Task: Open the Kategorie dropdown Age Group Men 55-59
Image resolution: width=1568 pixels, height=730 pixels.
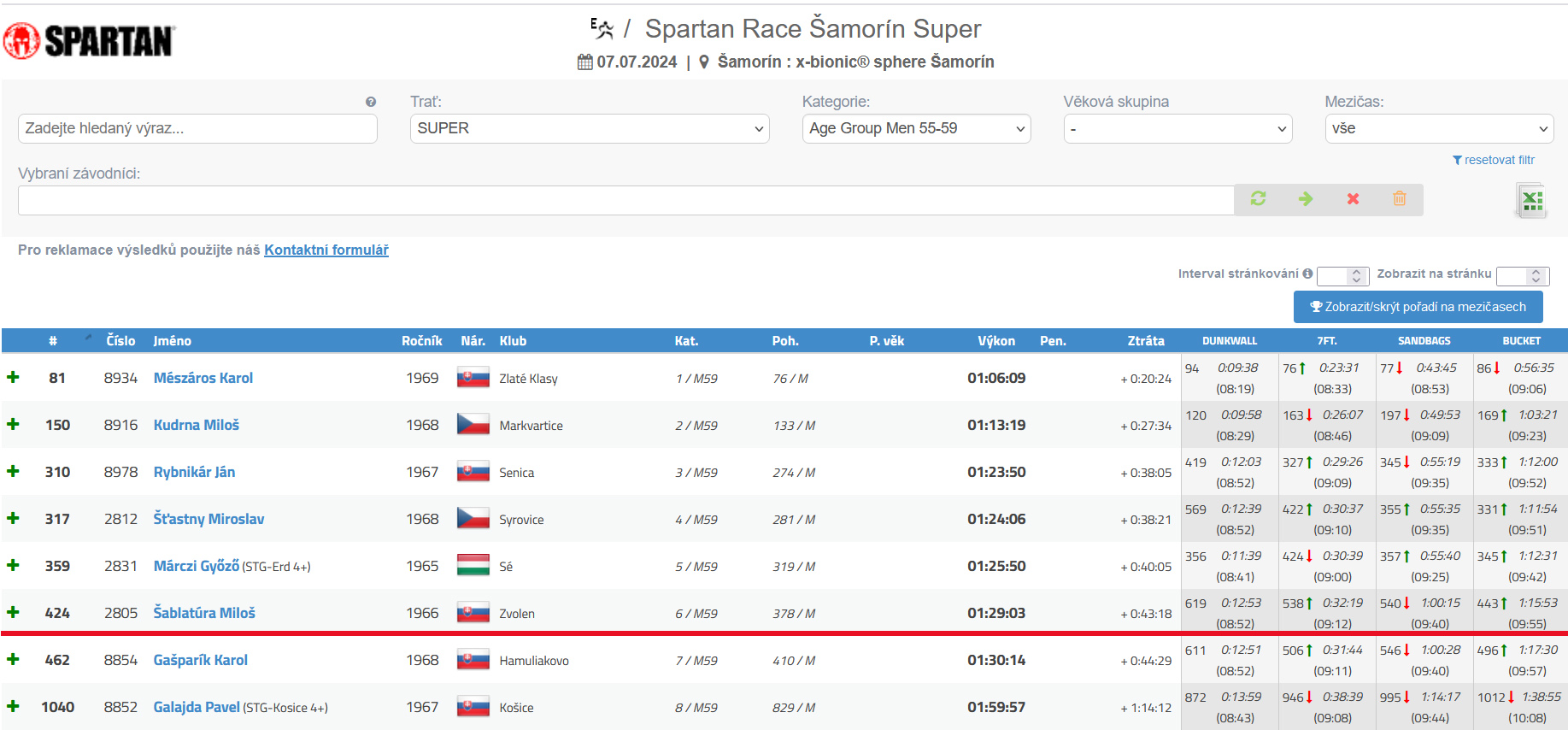Action: (916, 128)
